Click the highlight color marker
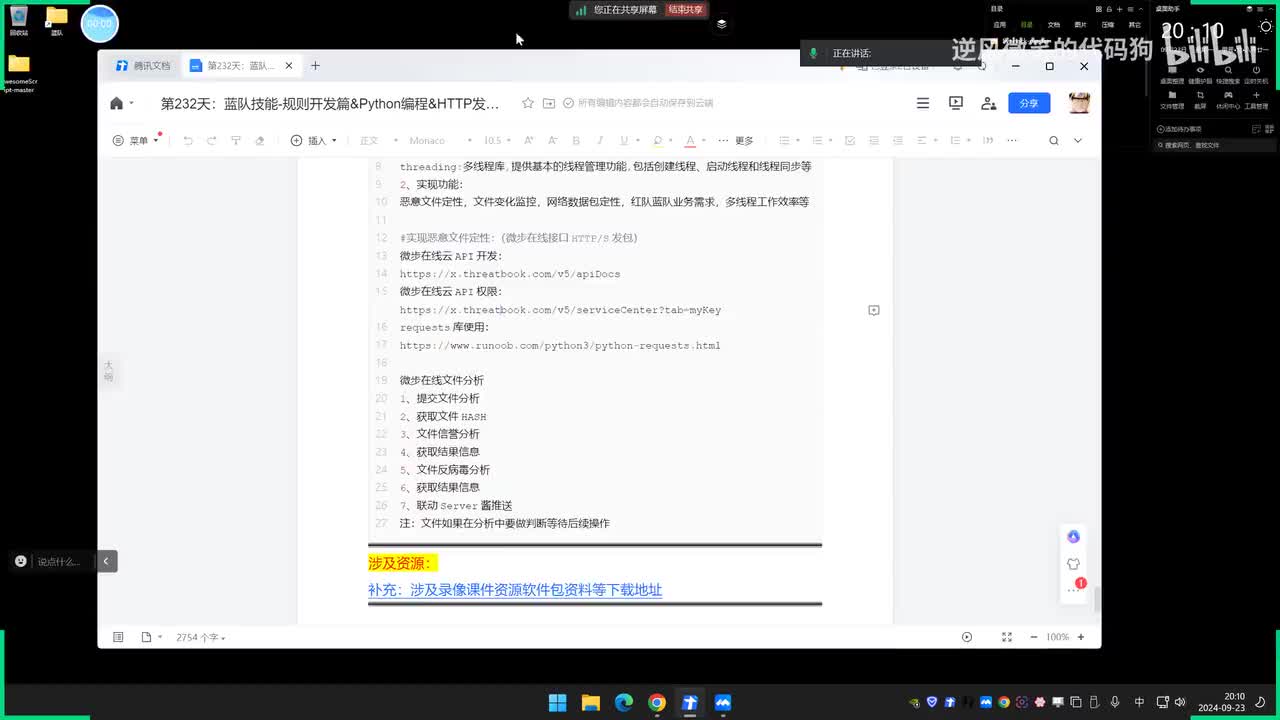The image size is (1280, 720). click(657, 141)
